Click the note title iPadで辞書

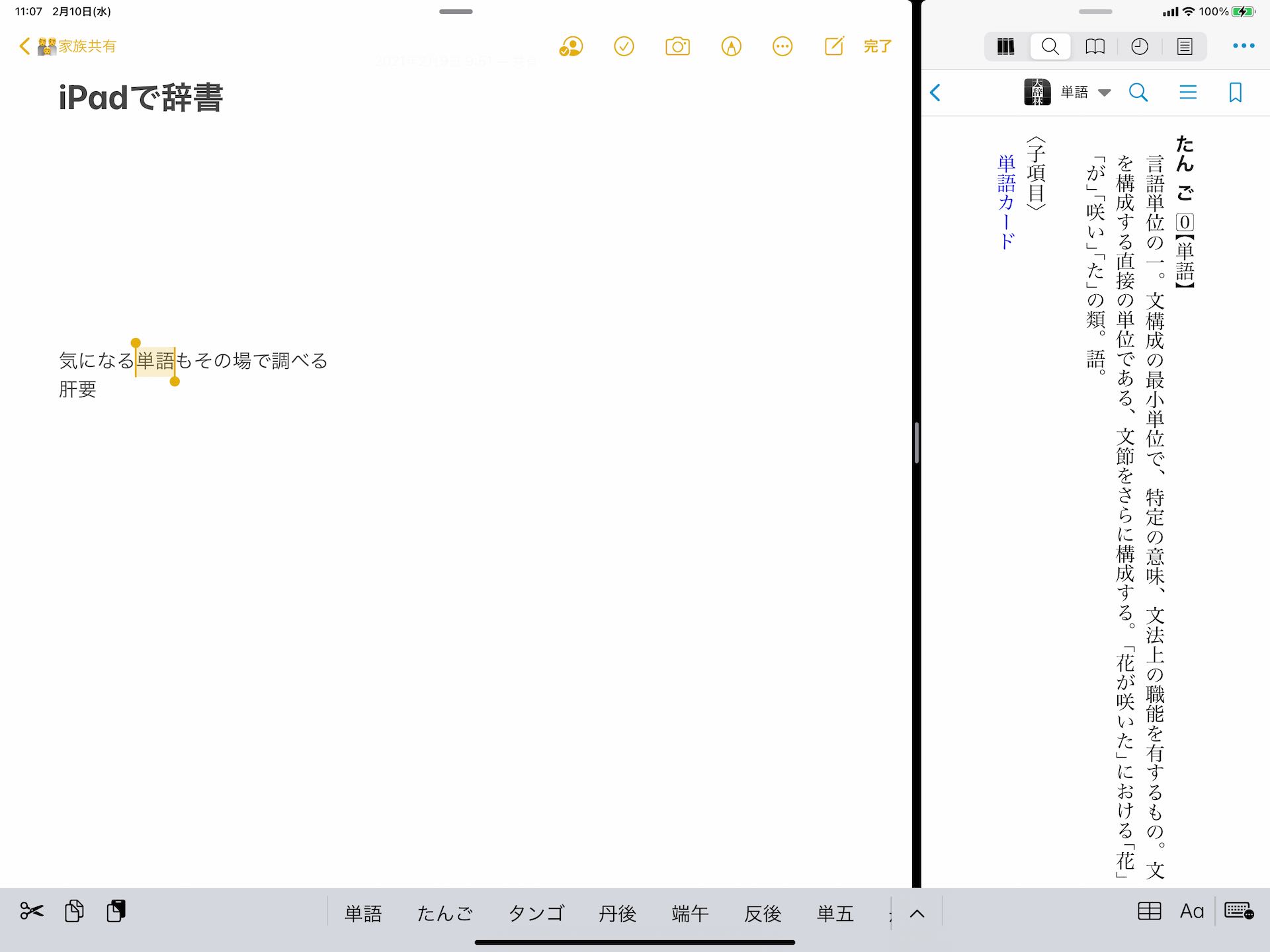(140, 98)
